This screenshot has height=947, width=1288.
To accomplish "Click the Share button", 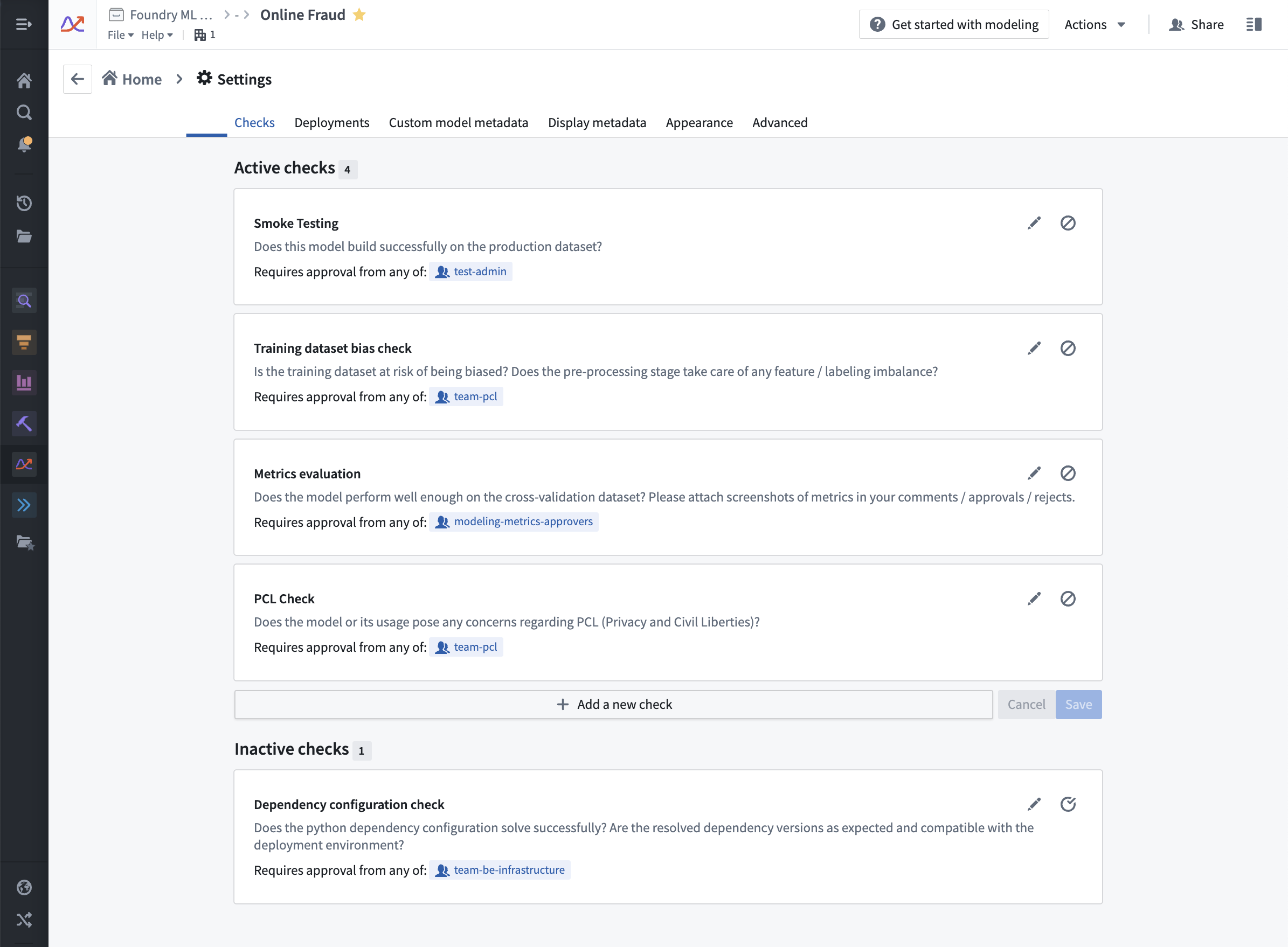I will [x=1196, y=25].
